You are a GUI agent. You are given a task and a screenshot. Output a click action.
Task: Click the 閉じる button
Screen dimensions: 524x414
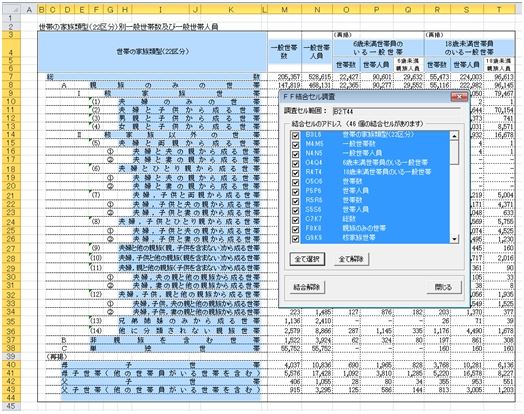pos(443,287)
